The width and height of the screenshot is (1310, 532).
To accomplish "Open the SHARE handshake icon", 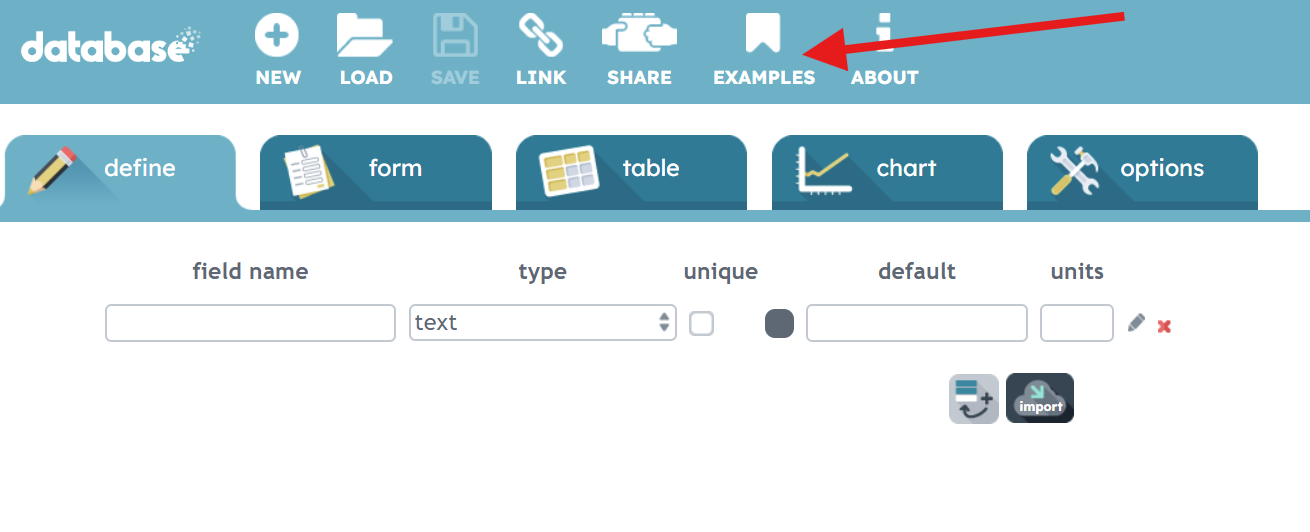I will pyautogui.click(x=639, y=35).
